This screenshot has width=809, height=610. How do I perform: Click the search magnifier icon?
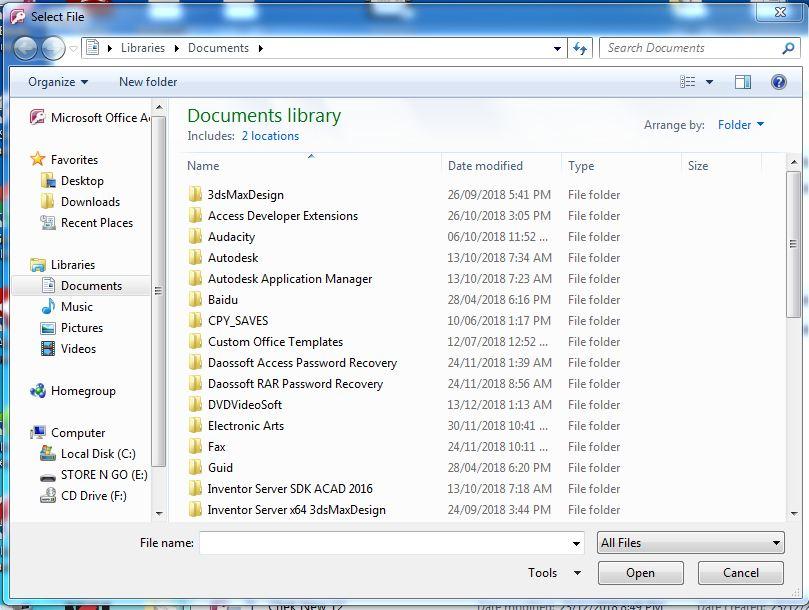click(x=789, y=48)
